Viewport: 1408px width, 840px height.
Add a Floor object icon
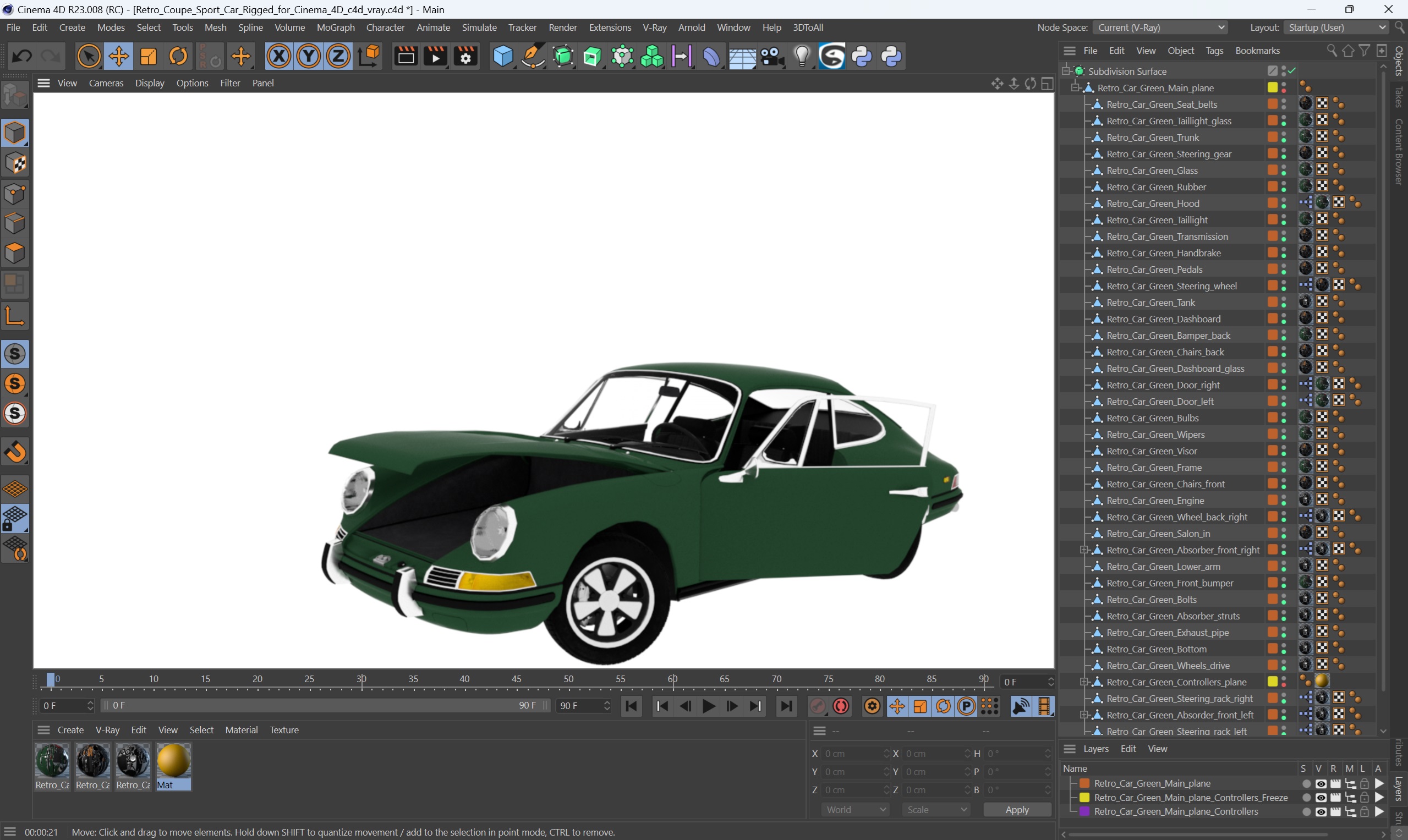[x=742, y=57]
